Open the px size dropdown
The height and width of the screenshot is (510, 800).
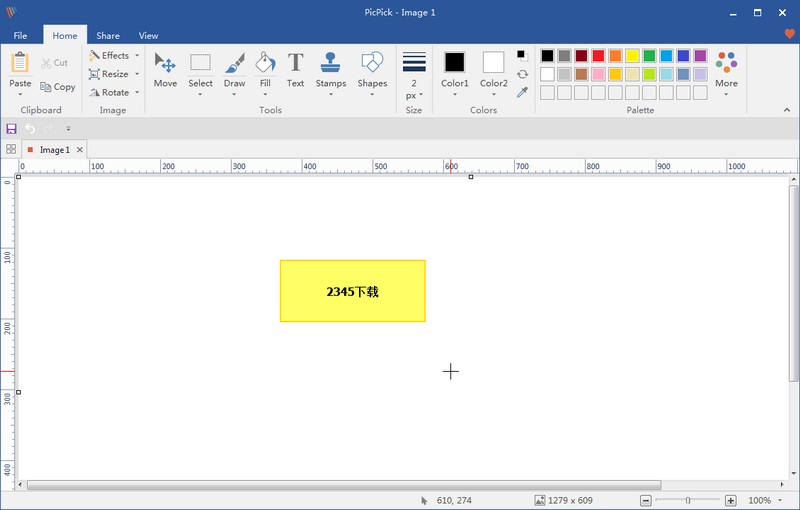pos(414,95)
